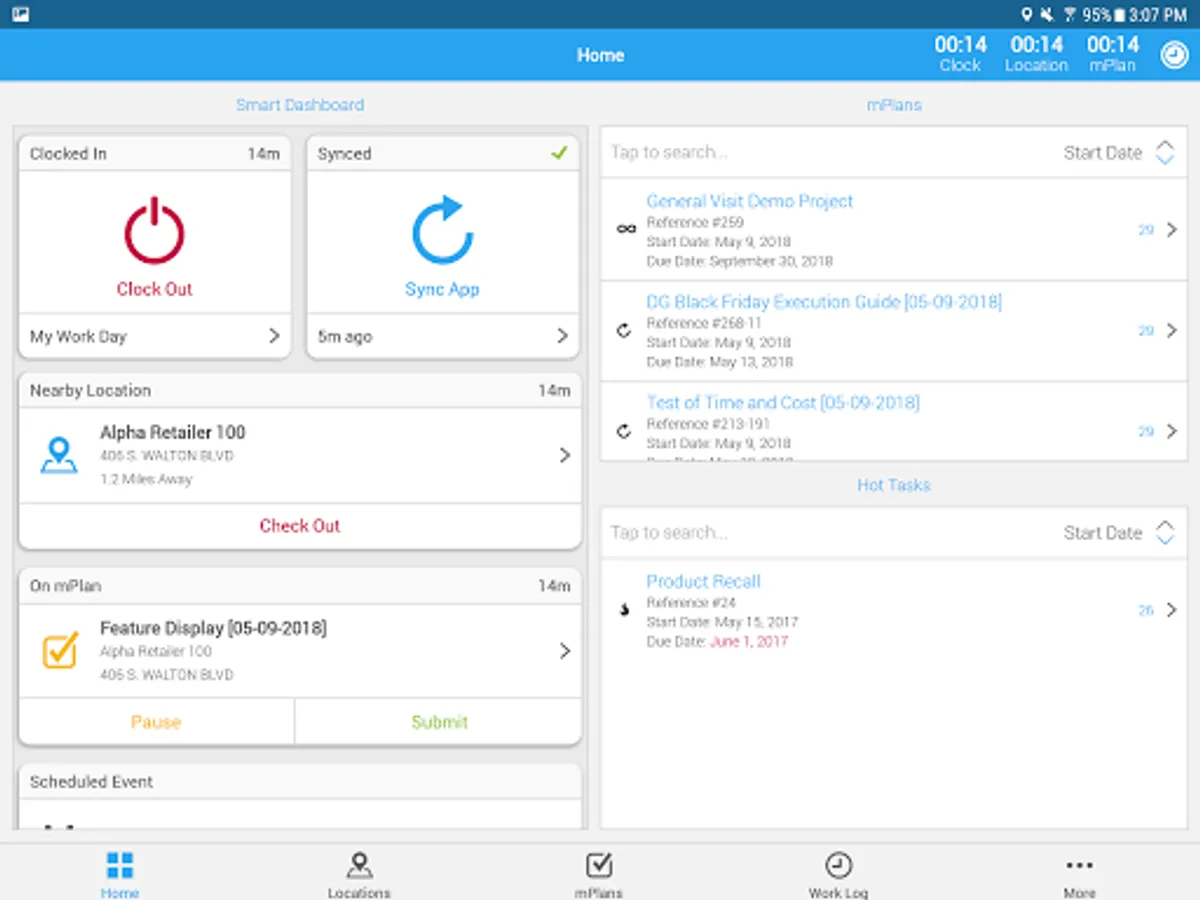
Task: Tap the recurring icon beside DG Black Friday Execution Guide
Action: pos(625,331)
